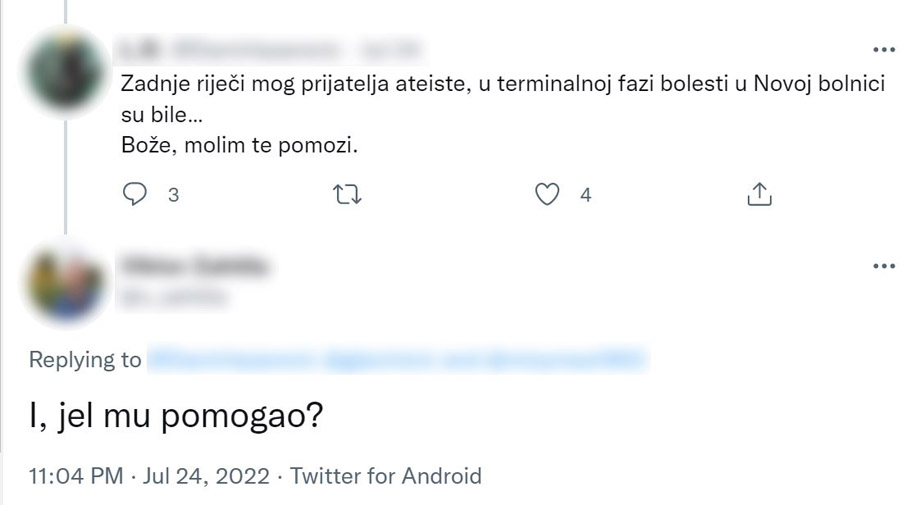Screen dimensions: 920x505
Task: Open the '11:04 PM · Jul 24, 2022' timestamp
Action: (x=150, y=476)
